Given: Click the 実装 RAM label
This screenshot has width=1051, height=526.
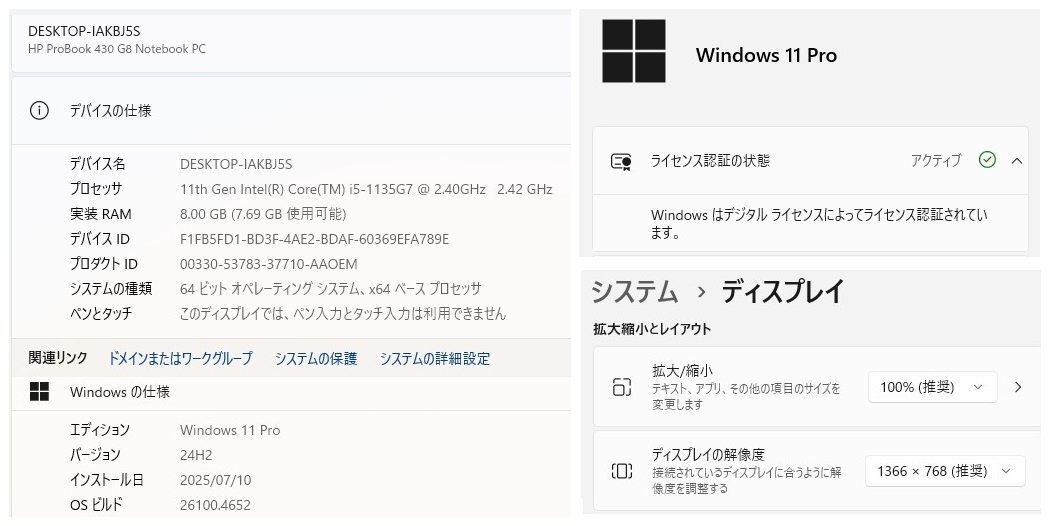Looking at the screenshot, I should pyautogui.click(x=101, y=214).
